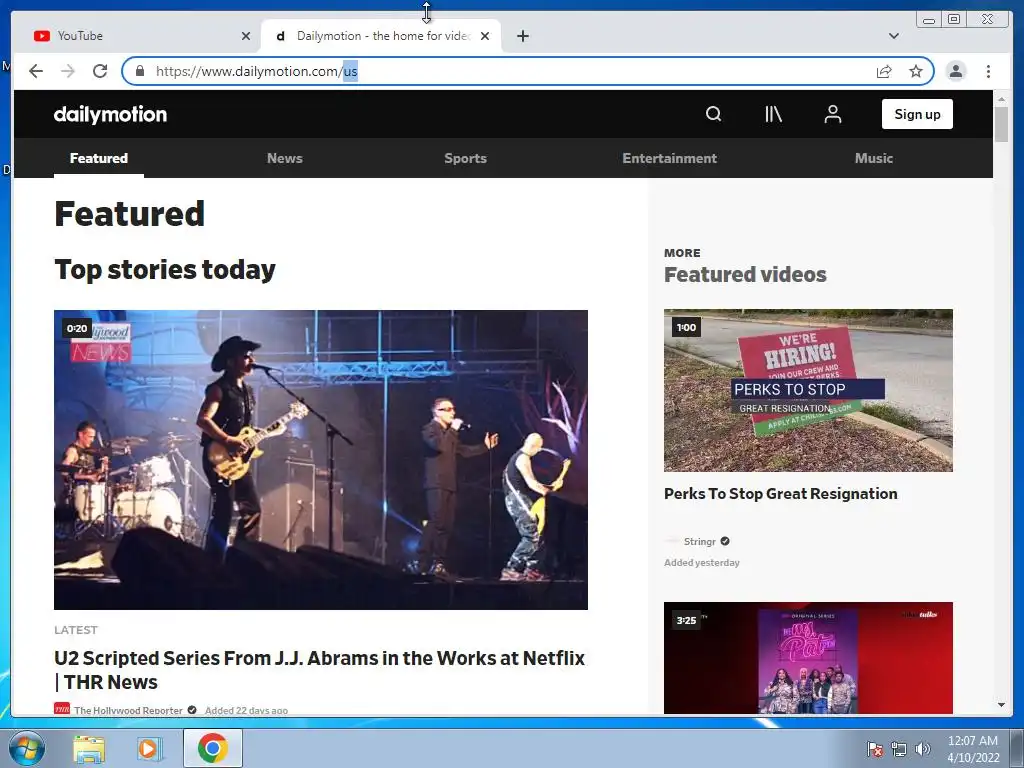Open the Music category tab
This screenshot has height=768, width=1024.
point(874,158)
